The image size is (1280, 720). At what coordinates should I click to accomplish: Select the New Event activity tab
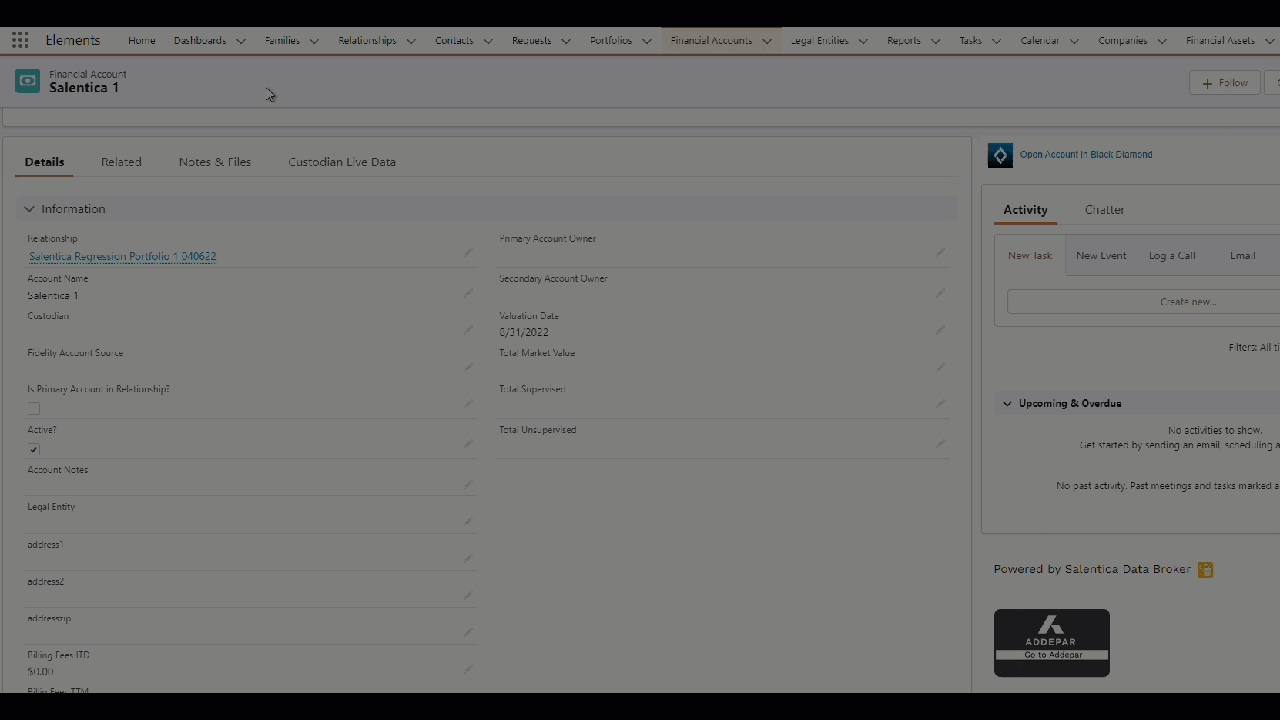(1101, 256)
